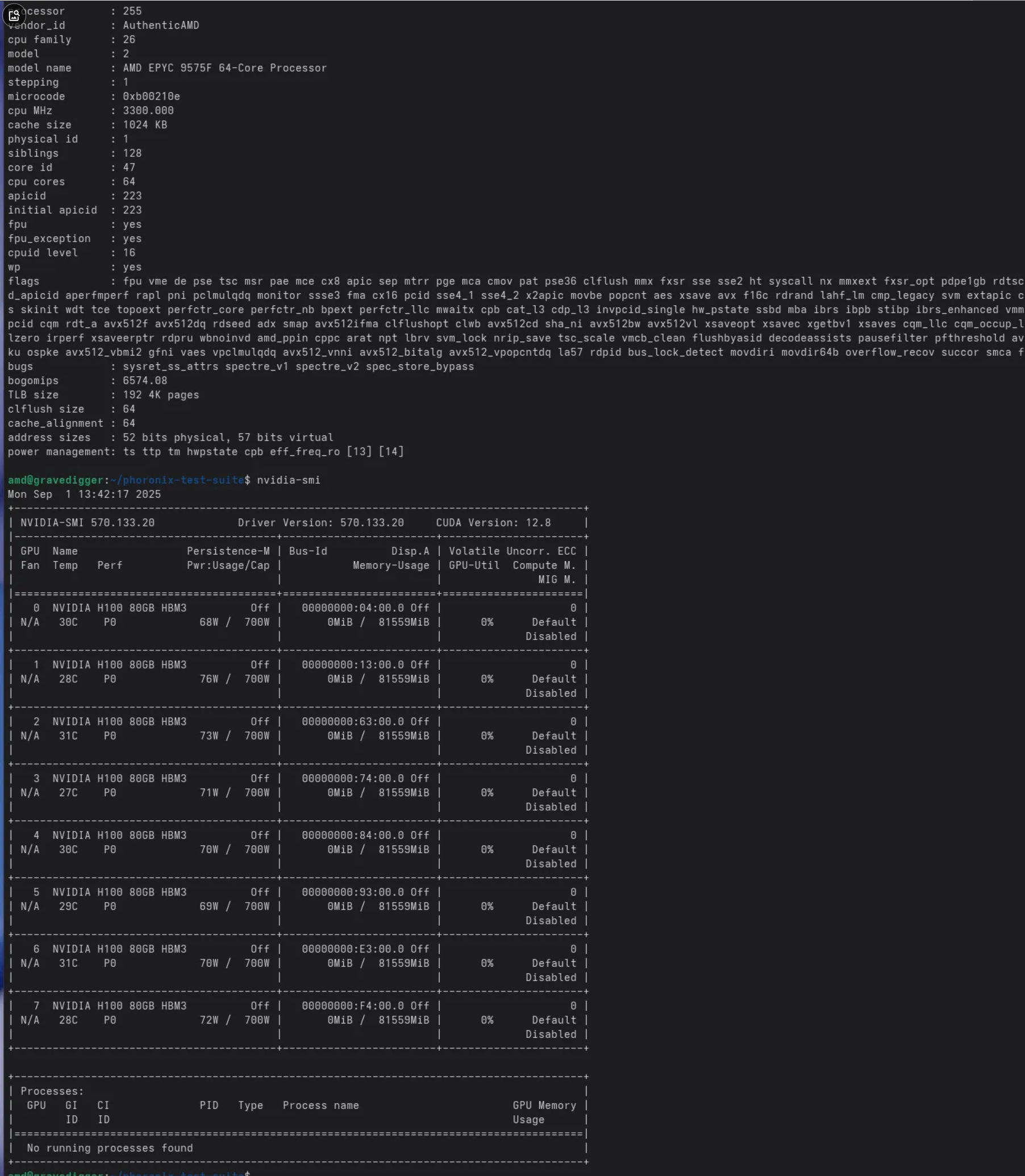Click the 'Processes:' section label
This screenshot has width=1025, height=1176.
point(52,1091)
